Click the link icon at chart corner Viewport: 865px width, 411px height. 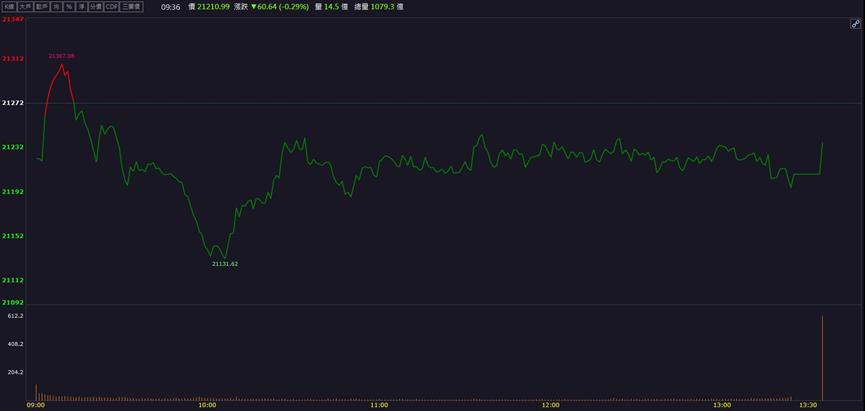pyautogui.click(x=856, y=24)
